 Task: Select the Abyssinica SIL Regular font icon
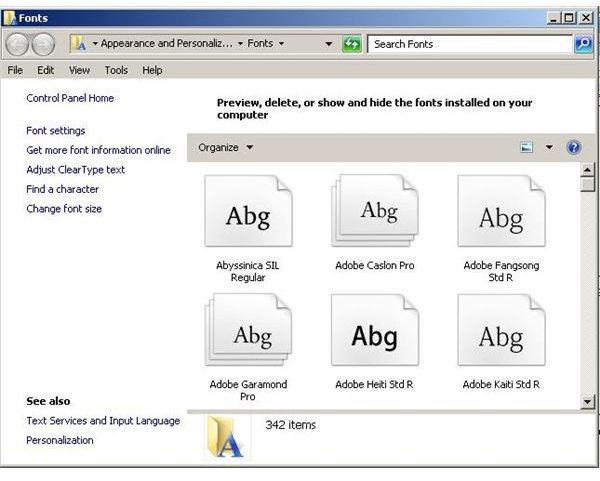248,211
